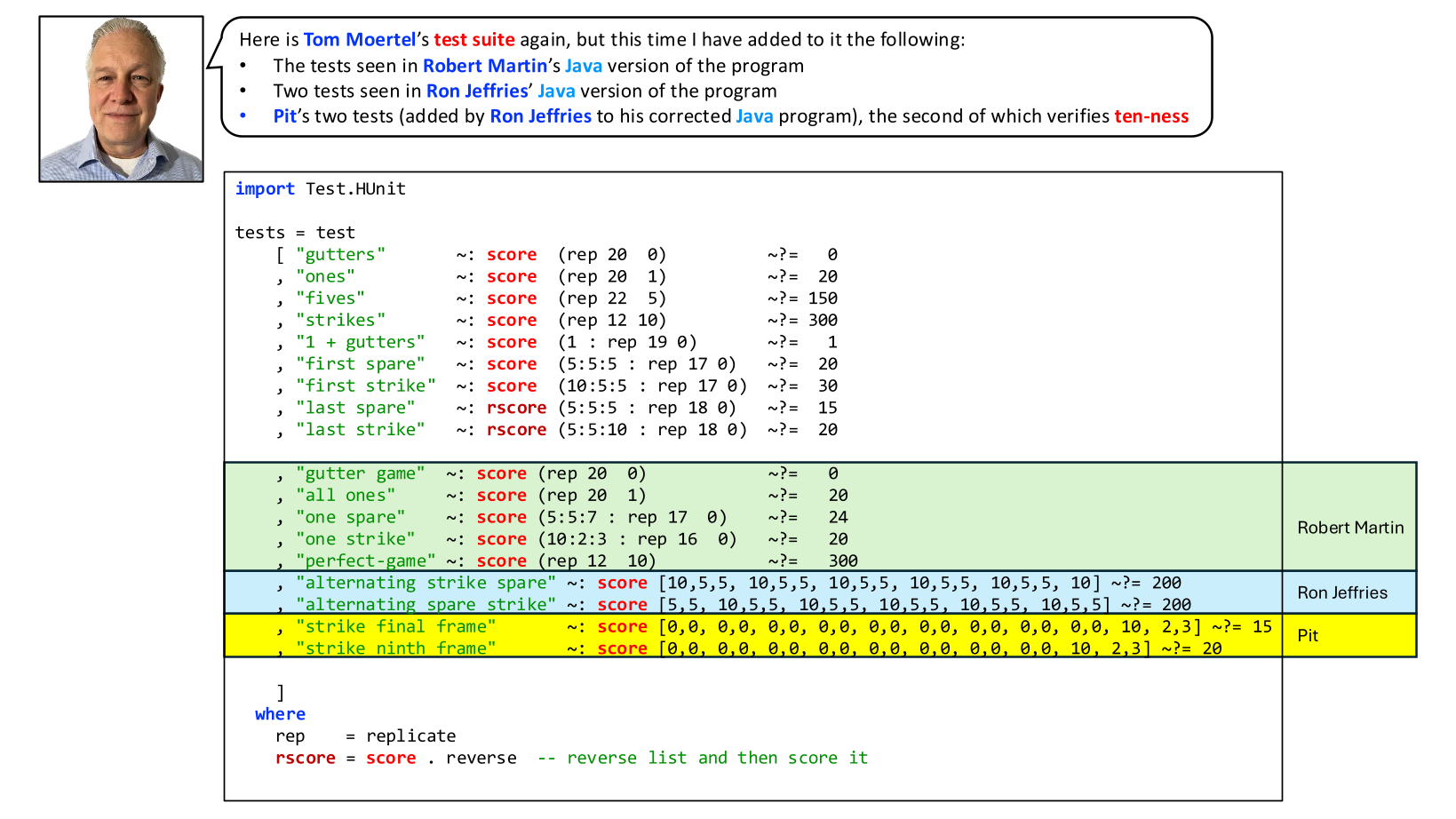
Task: Click rscore in the "last spare" line
Action: click(517, 408)
